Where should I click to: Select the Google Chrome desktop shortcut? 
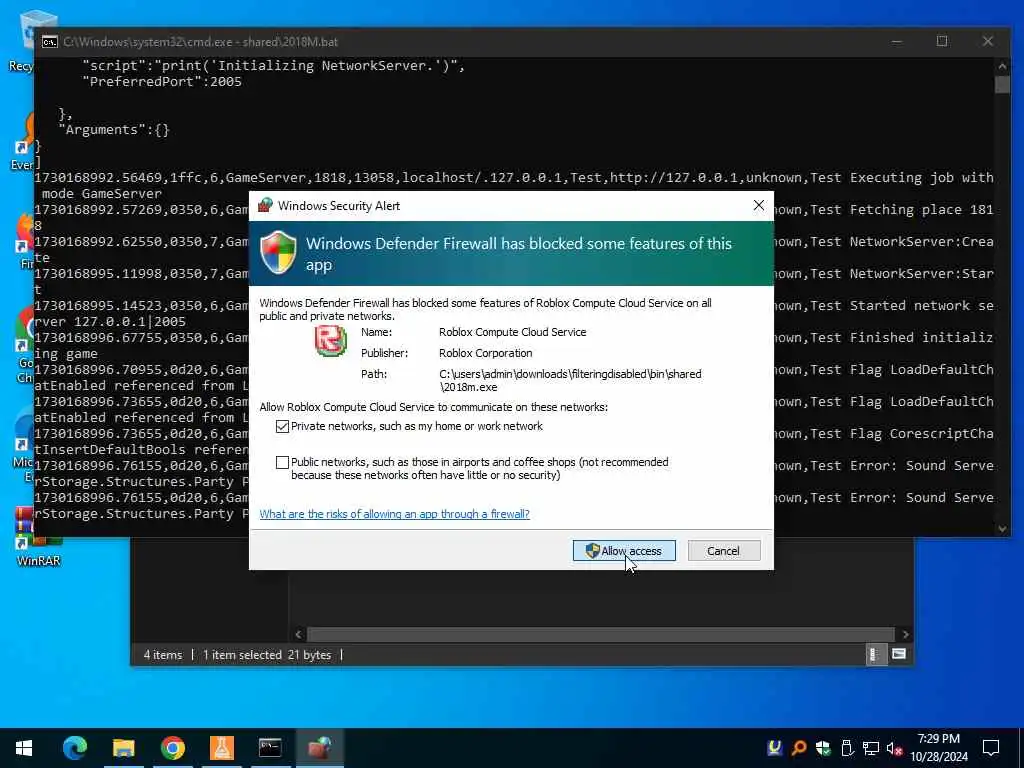[x=25, y=346]
